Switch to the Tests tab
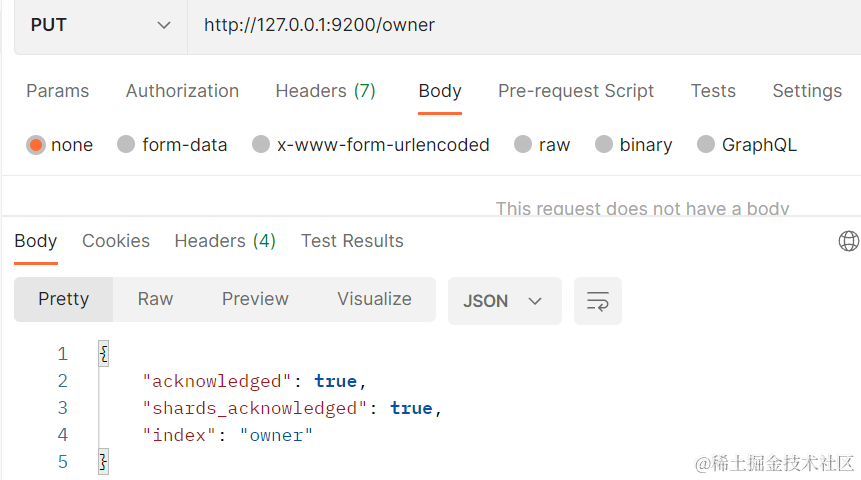Viewport: 861px width, 480px height. tap(713, 91)
